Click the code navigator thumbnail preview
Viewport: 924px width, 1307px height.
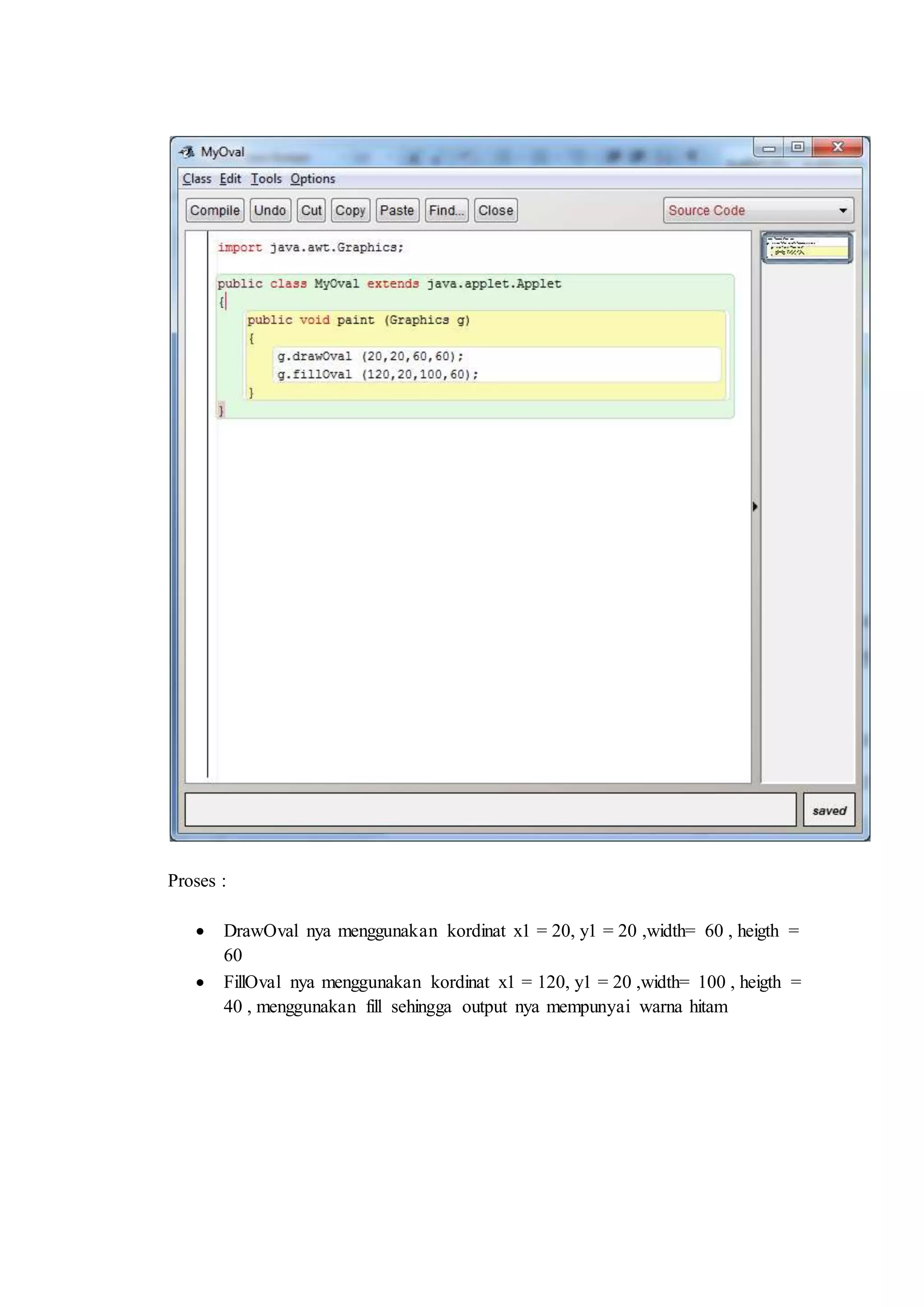coord(806,248)
